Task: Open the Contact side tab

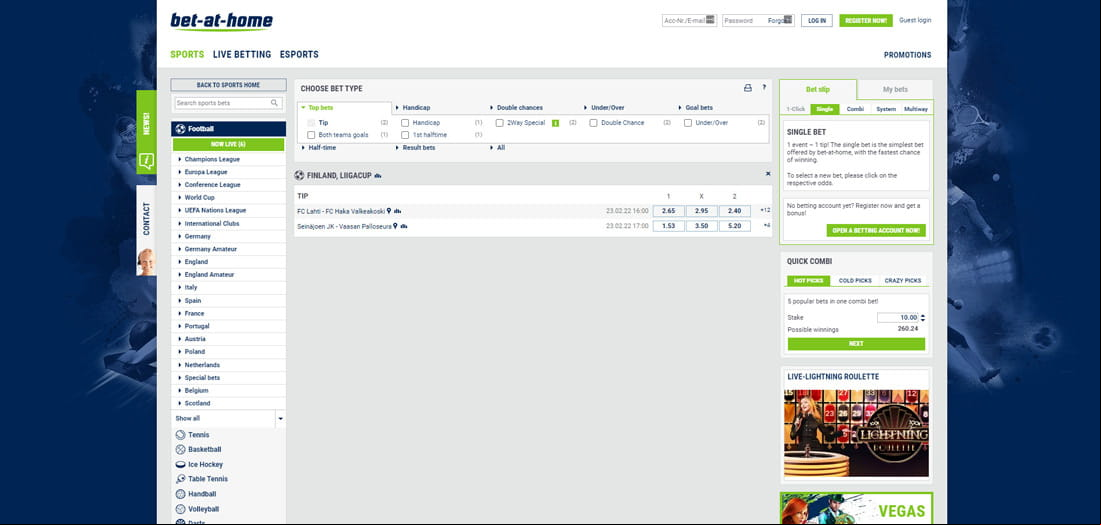Action: (146, 231)
